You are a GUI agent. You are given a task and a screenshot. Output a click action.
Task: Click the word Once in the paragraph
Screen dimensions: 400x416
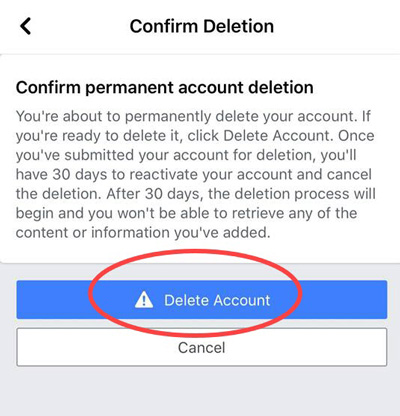356,136
